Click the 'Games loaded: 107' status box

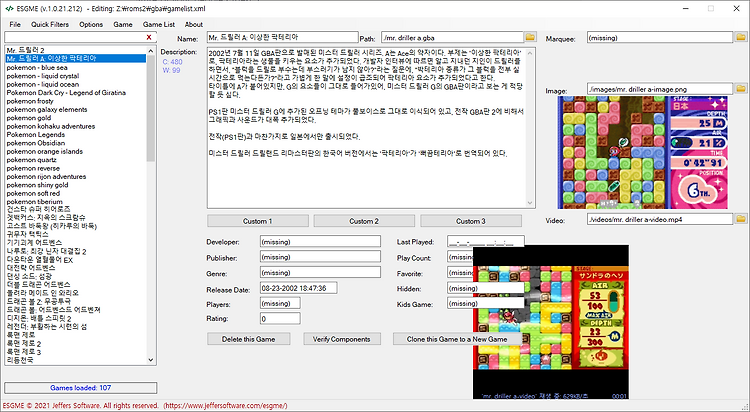[80, 388]
